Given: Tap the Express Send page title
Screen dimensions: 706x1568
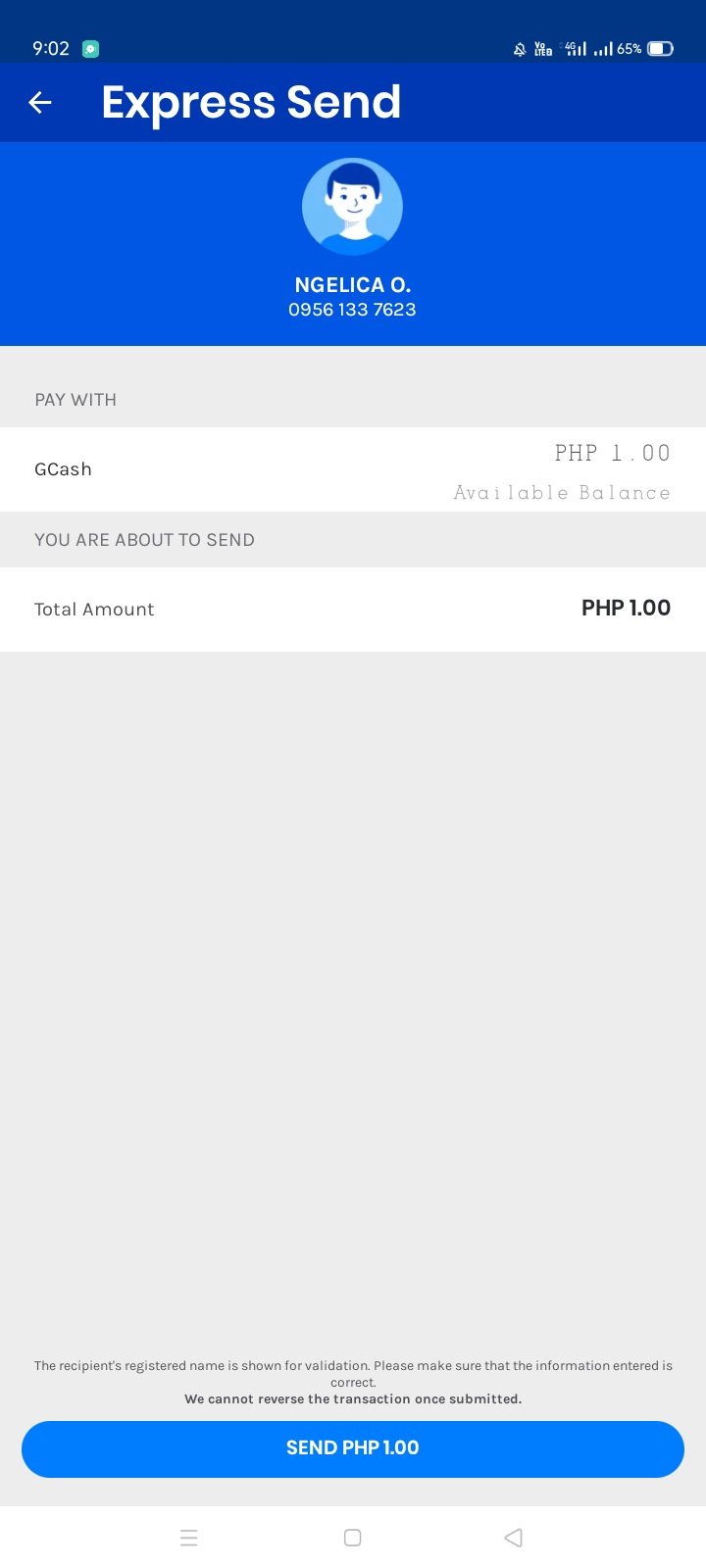Looking at the screenshot, I should pos(251,102).
